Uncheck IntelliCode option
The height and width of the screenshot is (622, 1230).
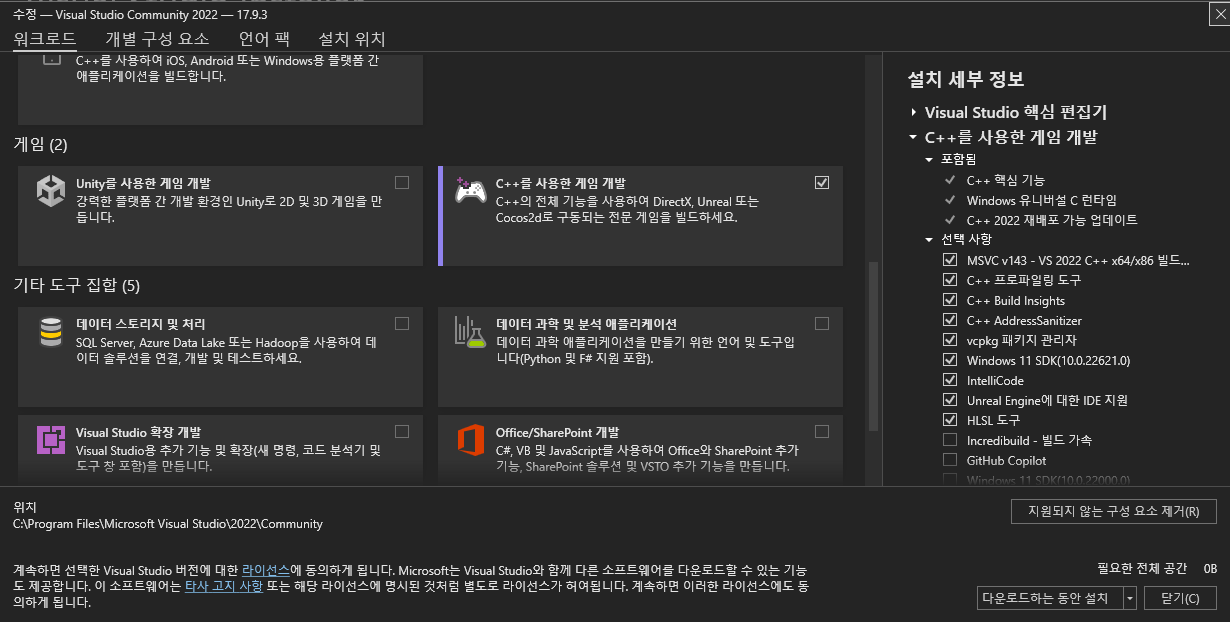[950, 380]
